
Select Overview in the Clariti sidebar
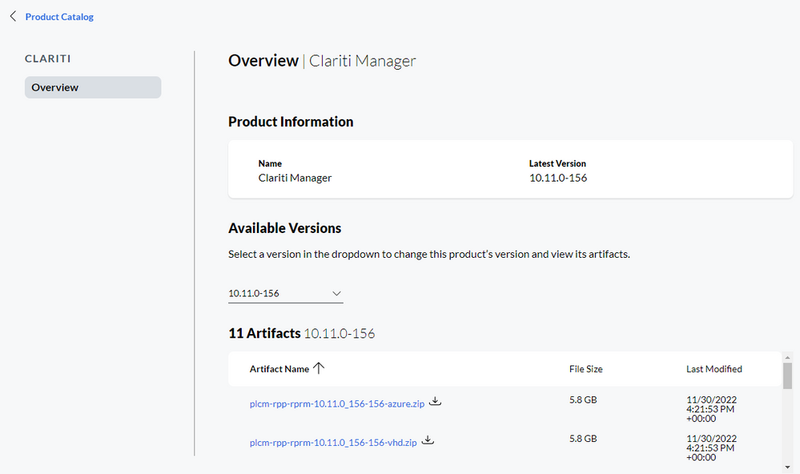click(93, 87)
